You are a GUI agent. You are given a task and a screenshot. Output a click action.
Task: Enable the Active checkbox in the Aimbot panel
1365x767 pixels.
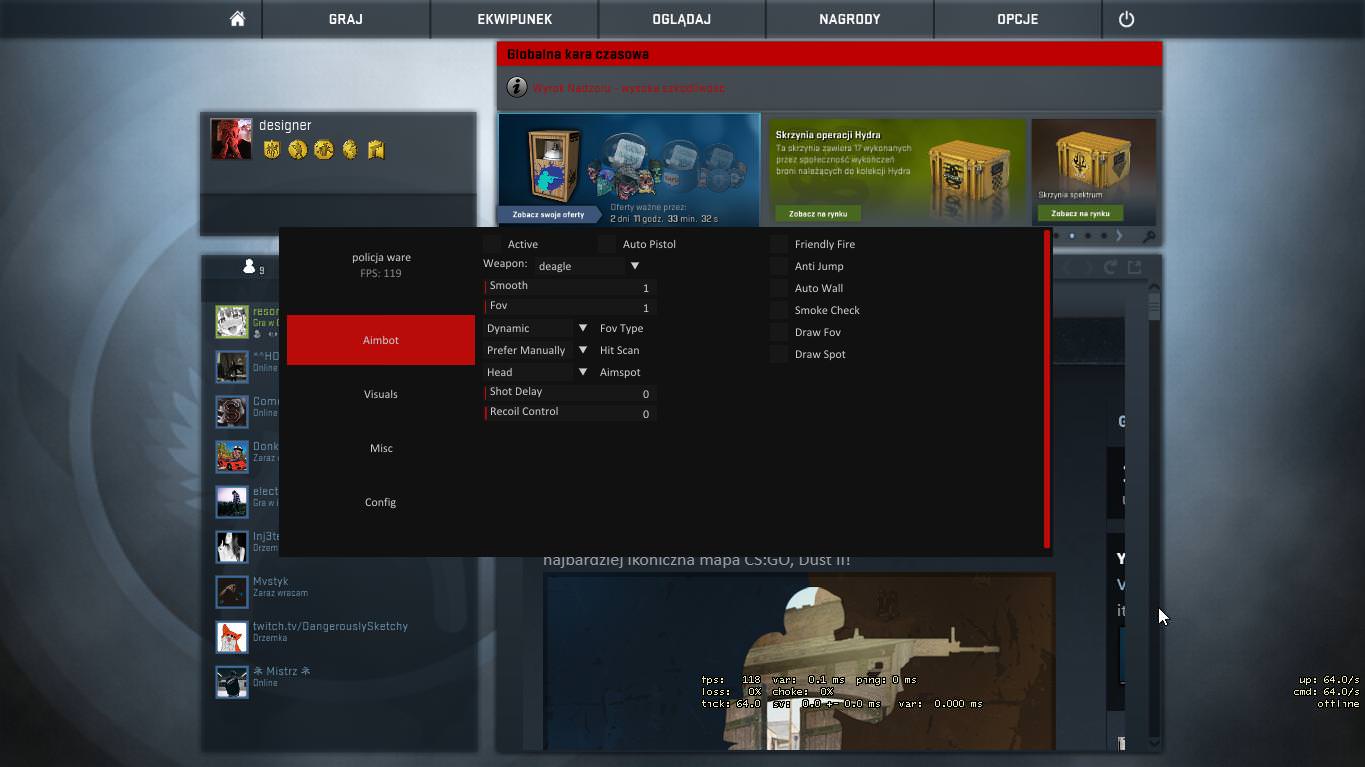coord(491,243)
